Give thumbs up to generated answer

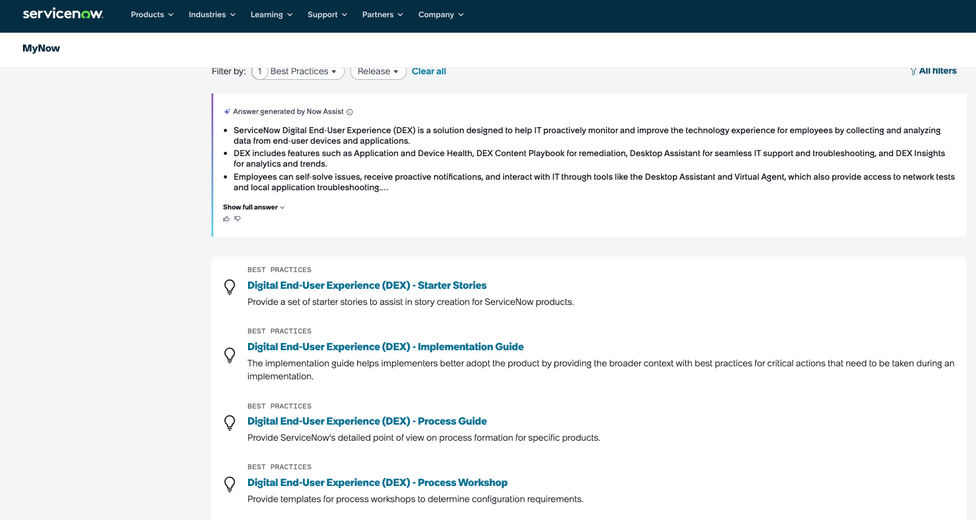226,219
